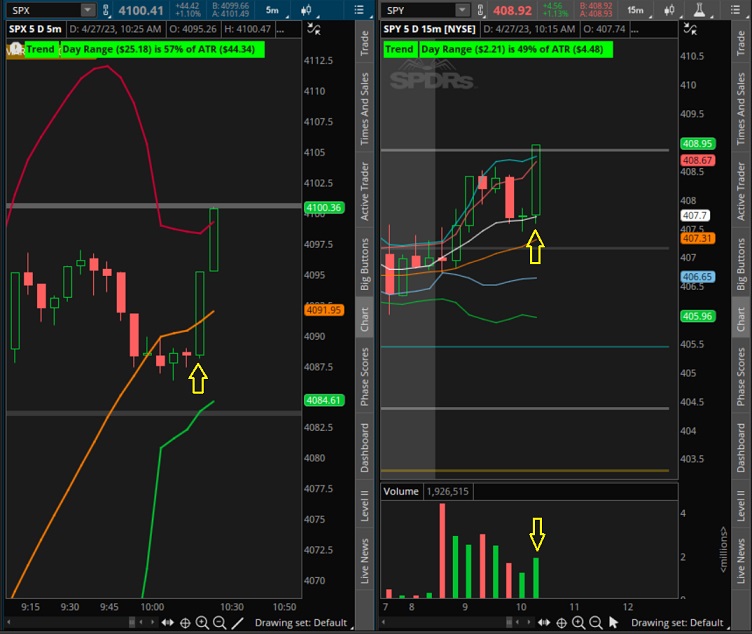The width and height of the screenshot is (752, 634).
Task: Activate crosshair tool on SPX chart
Action: tap(185, 622)
